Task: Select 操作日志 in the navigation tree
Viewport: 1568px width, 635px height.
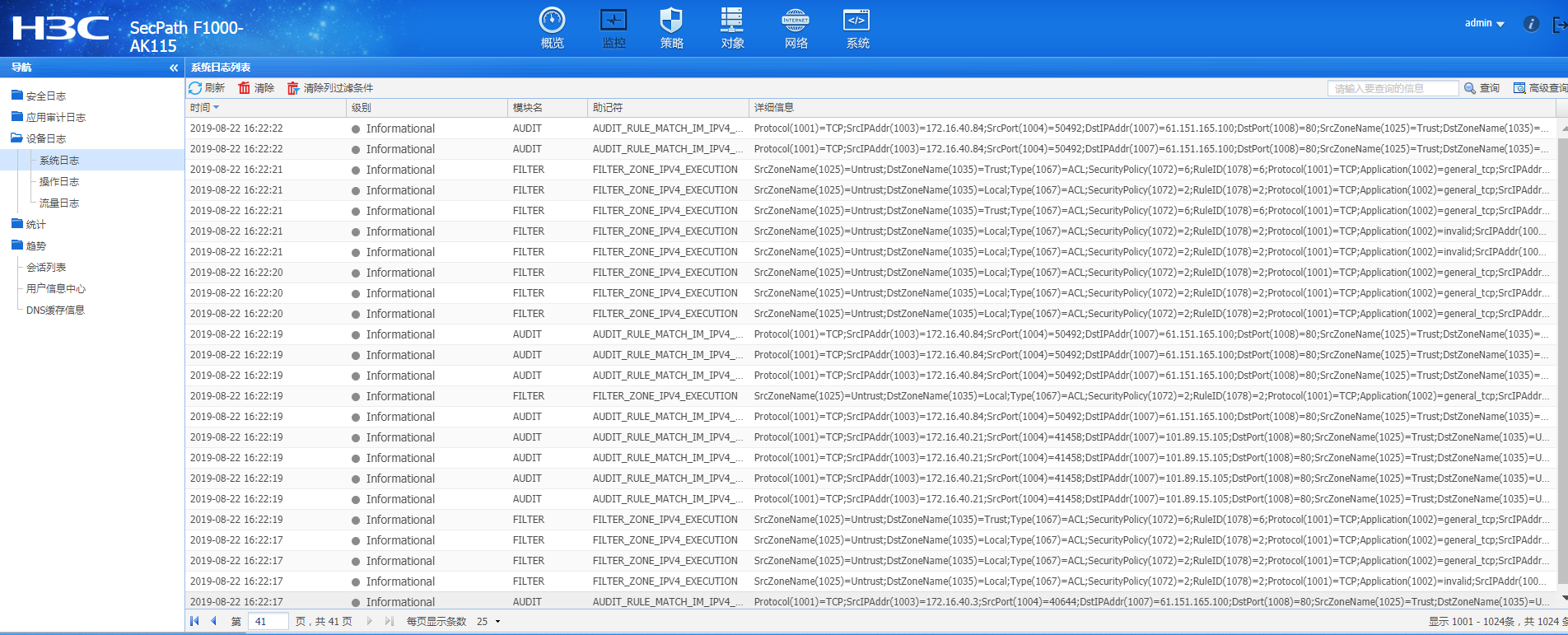Action: (x=59, y=182)
